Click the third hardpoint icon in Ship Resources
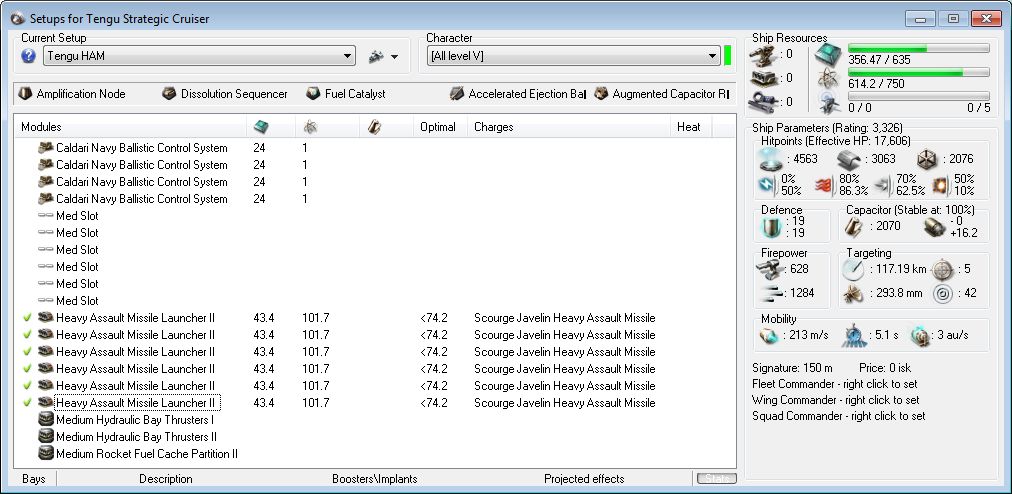Viewport: 1012px width, 494px height. [762, 102]
